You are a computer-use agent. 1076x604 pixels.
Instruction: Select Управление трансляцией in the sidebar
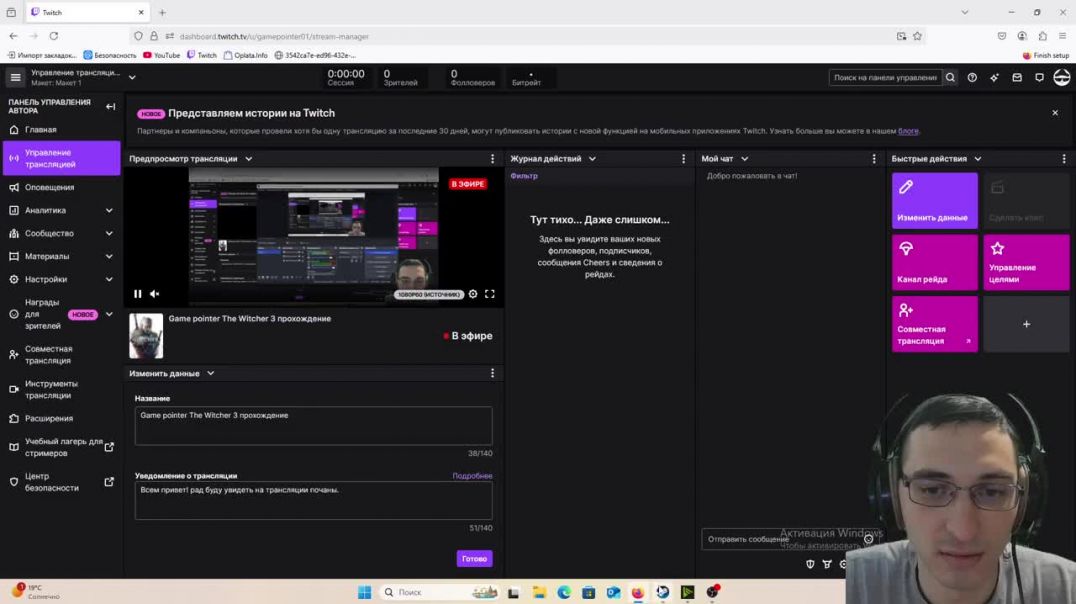tap(62, 159)
